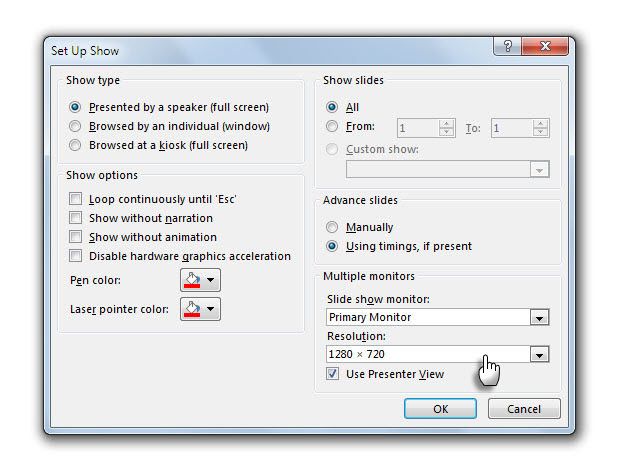Enable Loop continuously until 'Esc'
Screen dimensions: 617x457
click(x=75, y=199)
